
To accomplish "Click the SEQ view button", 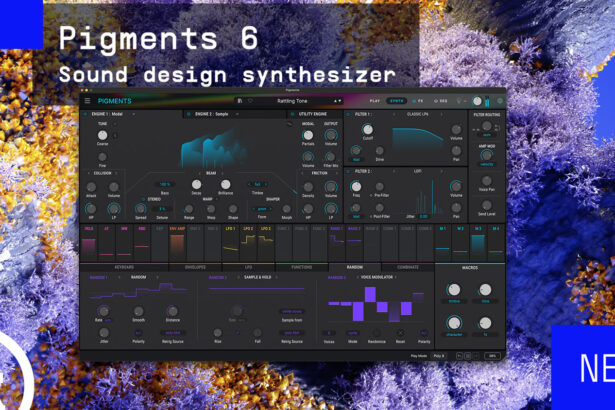I will [x=440, y=101].
